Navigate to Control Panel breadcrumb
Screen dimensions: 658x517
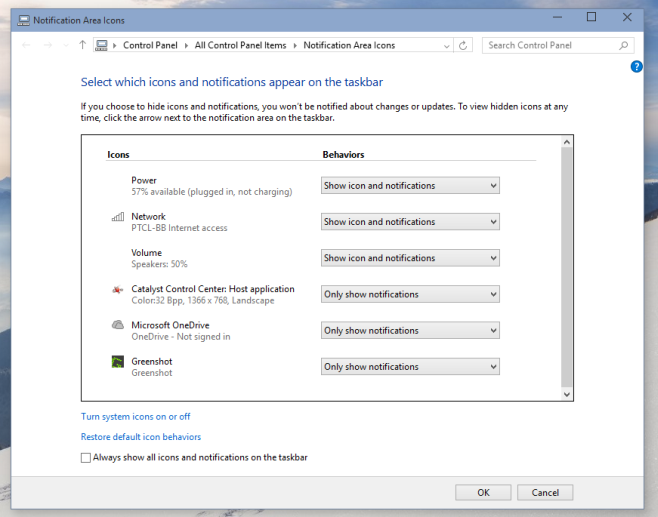click(150, 45)
